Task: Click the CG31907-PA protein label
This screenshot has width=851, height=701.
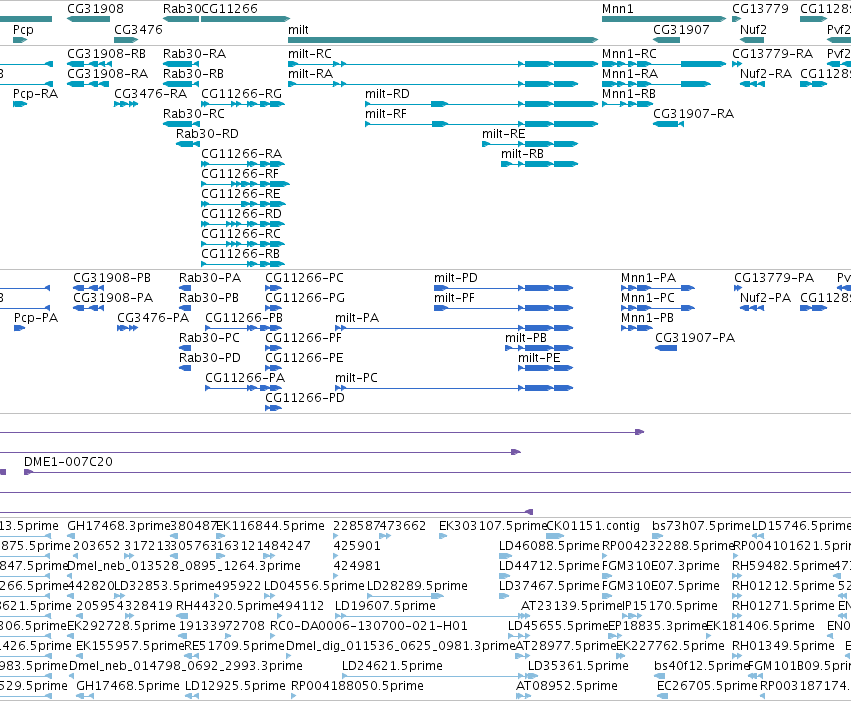Action: point(695,338)
